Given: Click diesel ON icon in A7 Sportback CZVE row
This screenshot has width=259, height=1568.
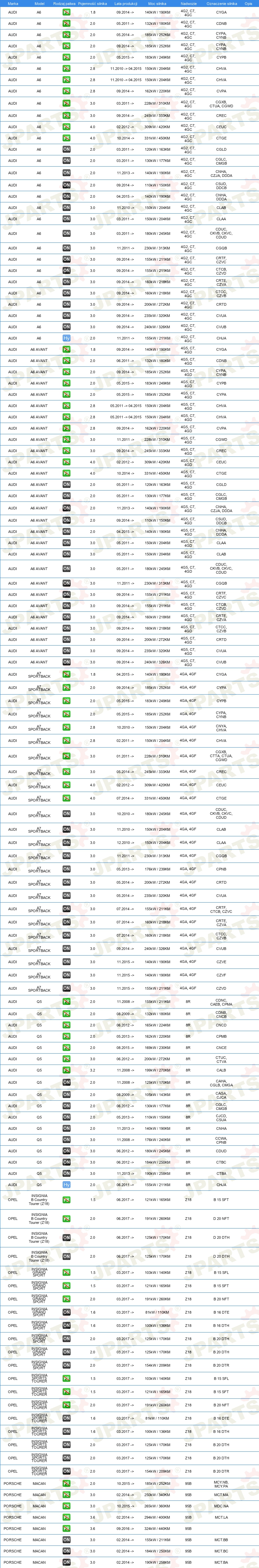Looking at the screenshot, I should pos(66,962).
